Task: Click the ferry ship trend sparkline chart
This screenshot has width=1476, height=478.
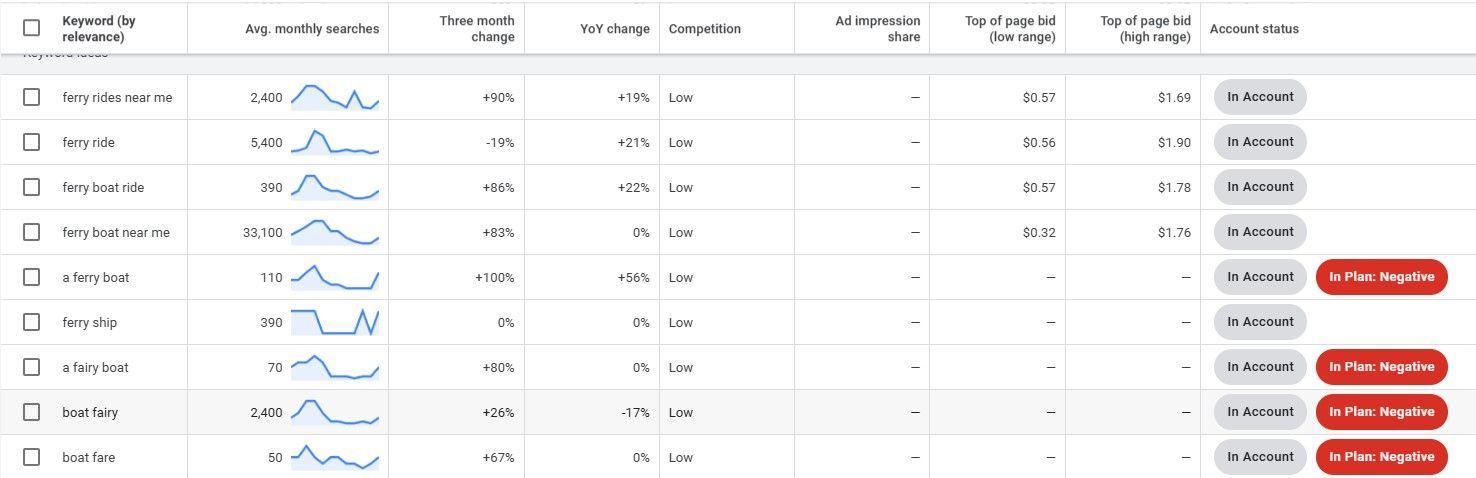Action: pos(335,322)
